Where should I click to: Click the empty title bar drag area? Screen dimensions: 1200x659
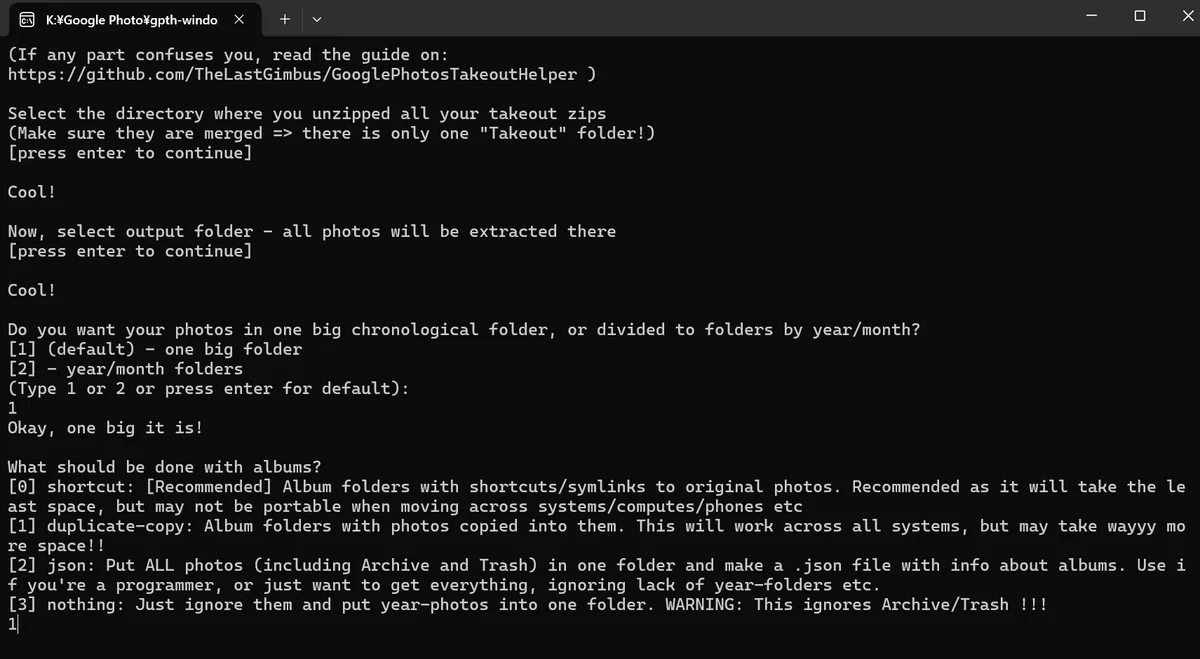tap(700, 18)
